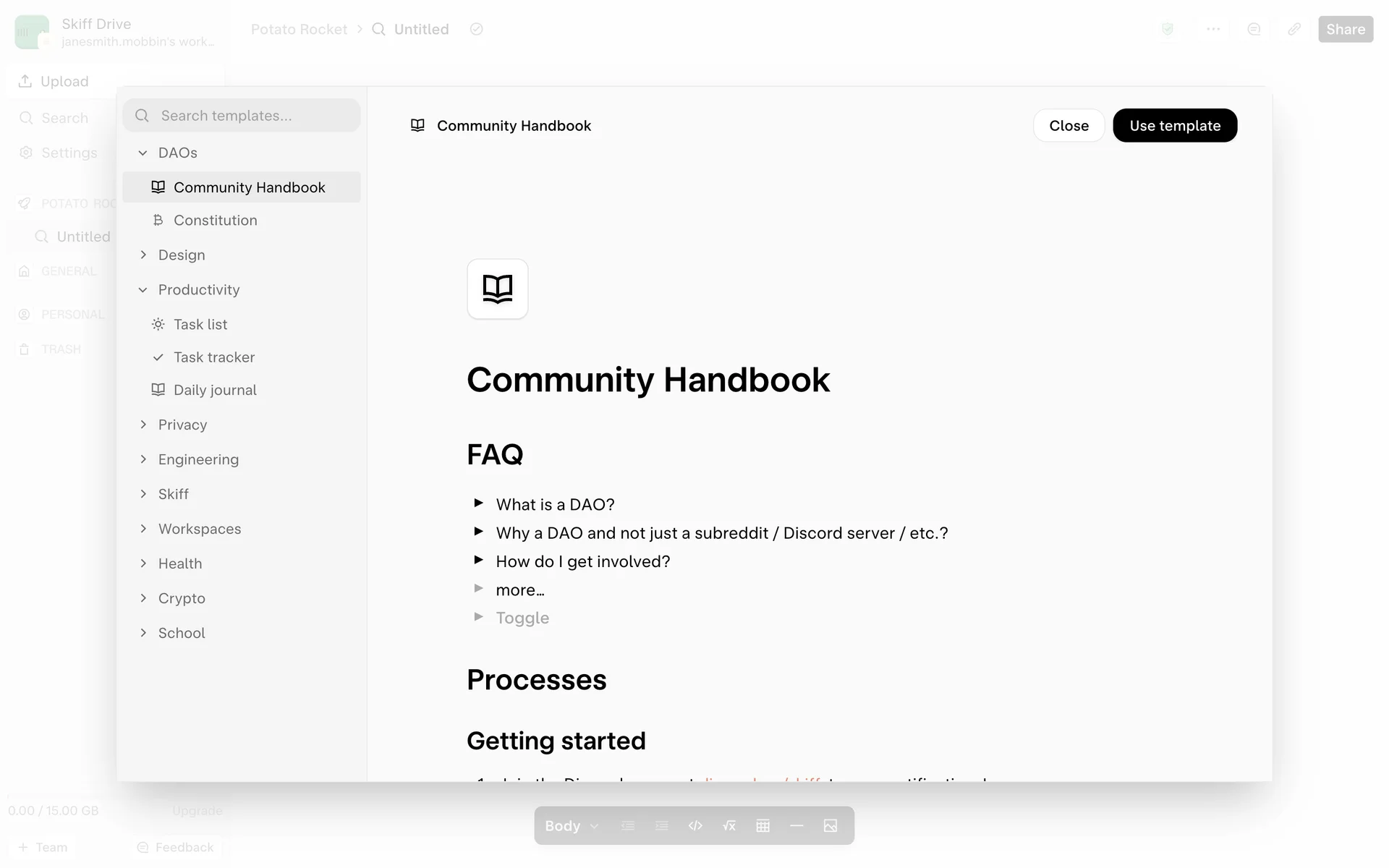Click the Close button in the template dialog

click(1068, 125)
